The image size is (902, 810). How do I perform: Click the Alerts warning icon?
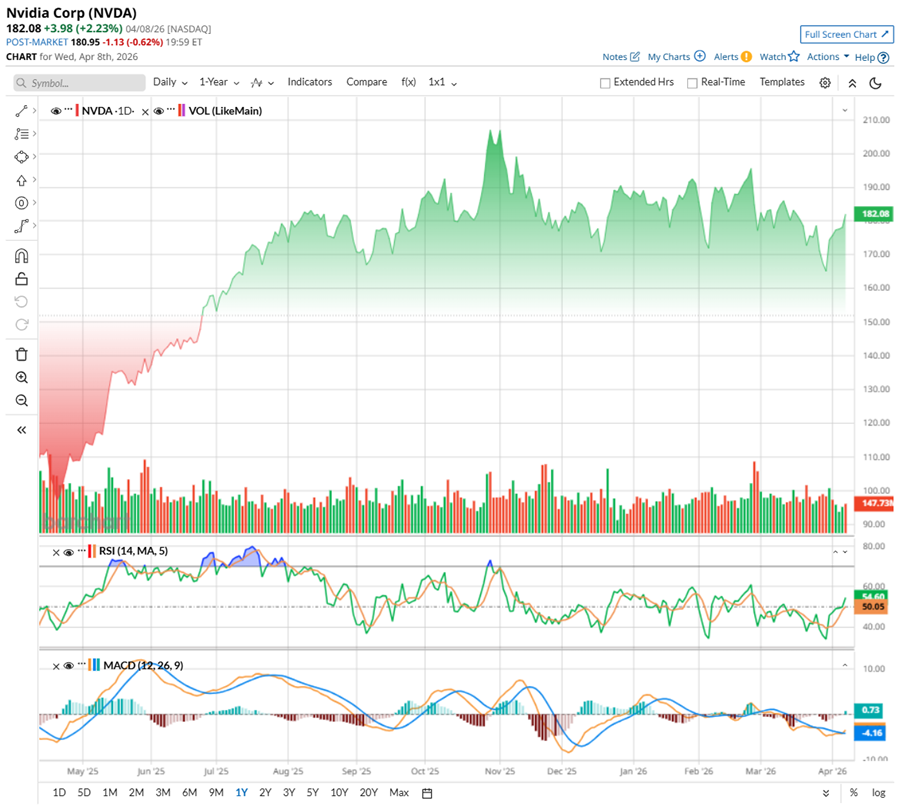pos(746,56)
